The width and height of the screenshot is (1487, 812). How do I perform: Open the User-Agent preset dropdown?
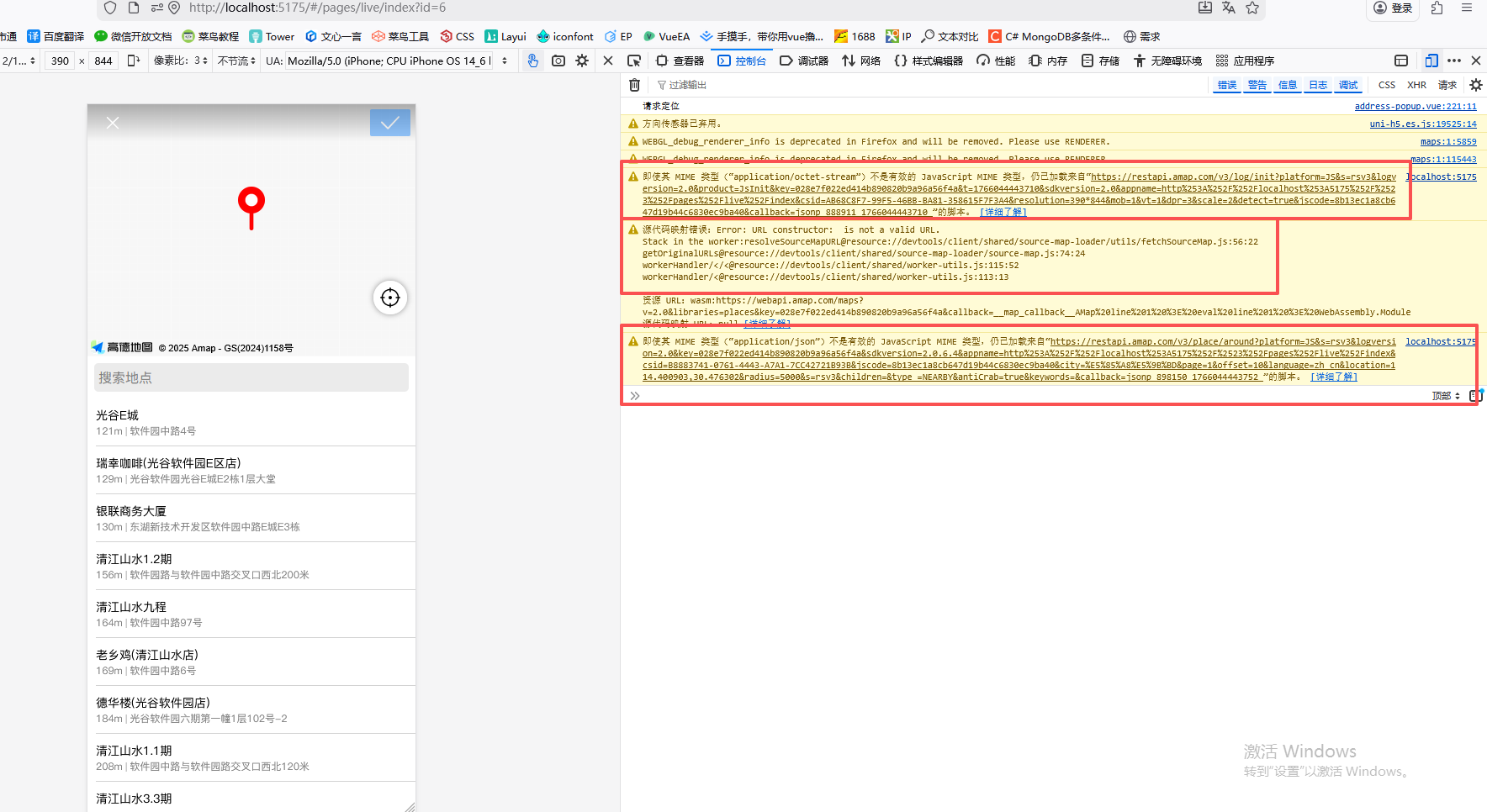505,61
